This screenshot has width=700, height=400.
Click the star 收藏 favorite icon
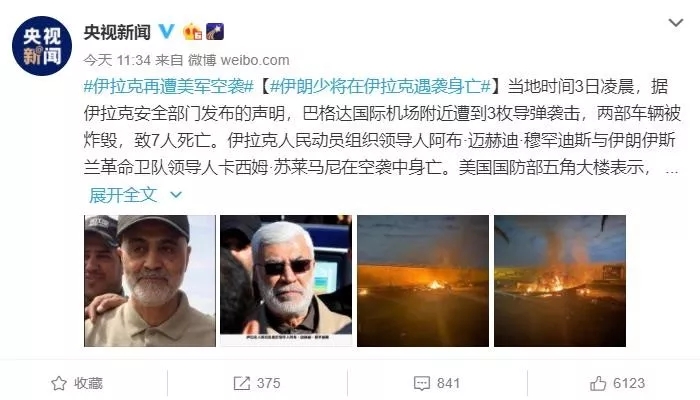(58, 383)
